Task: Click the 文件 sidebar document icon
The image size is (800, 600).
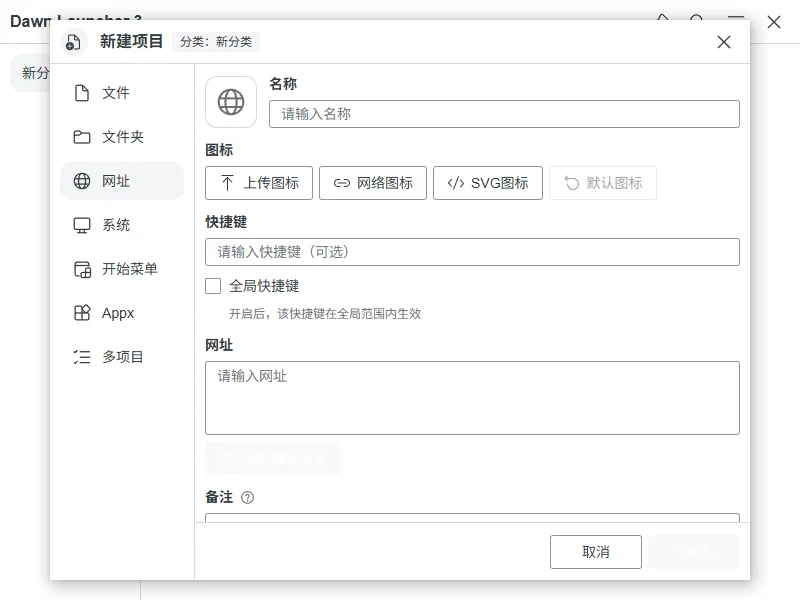Action: 82,93
